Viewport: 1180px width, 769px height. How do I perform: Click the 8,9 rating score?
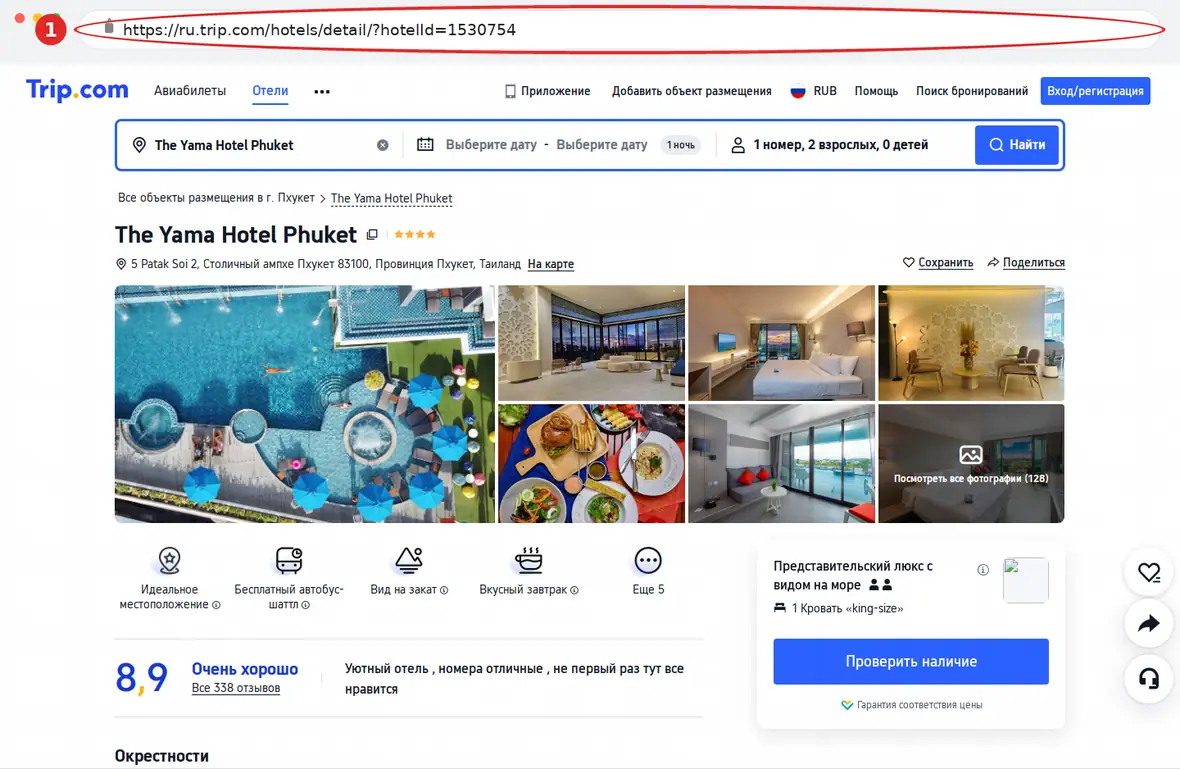click(141, 677)
